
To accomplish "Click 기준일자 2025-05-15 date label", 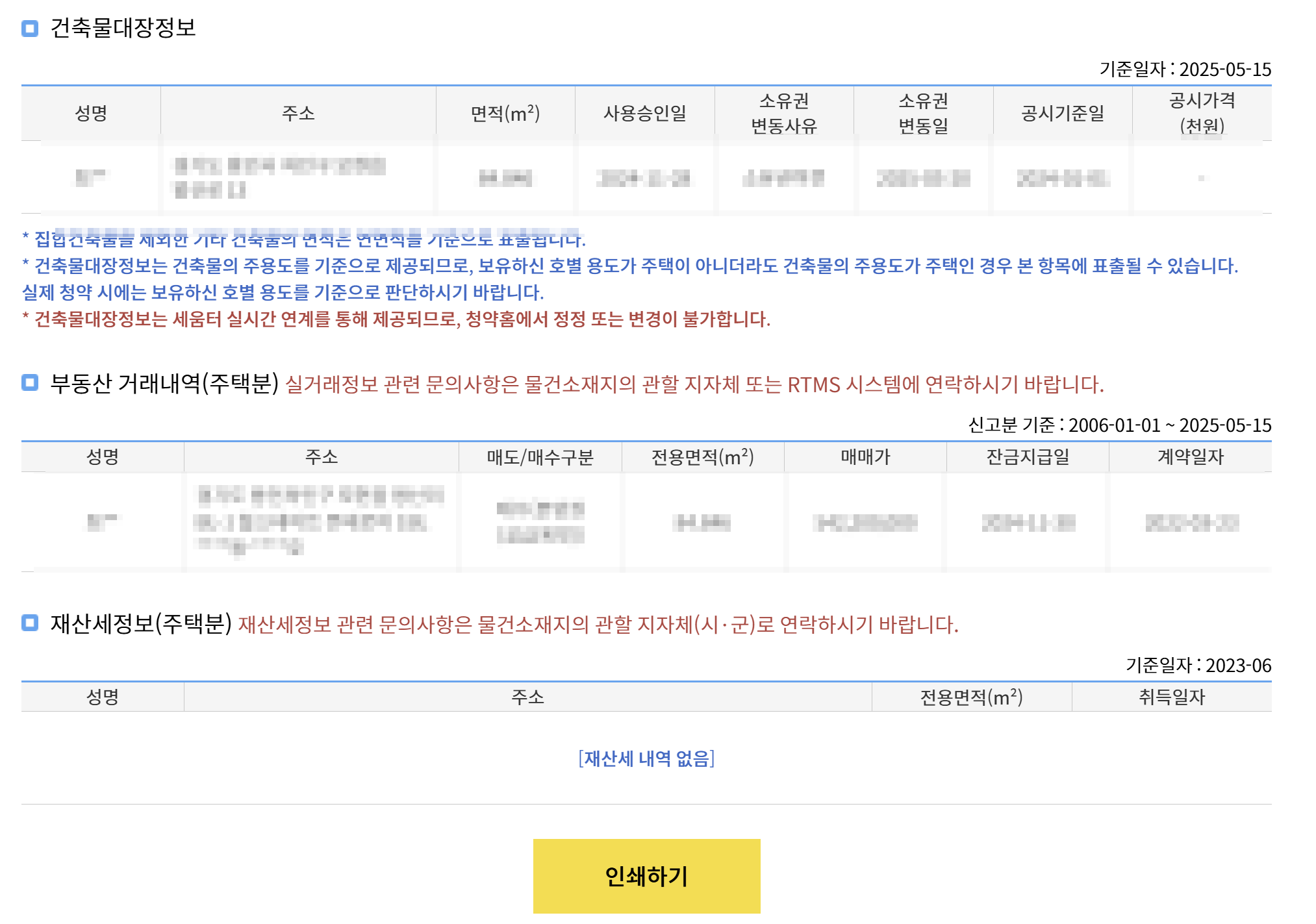I will tap(1185, 69).
